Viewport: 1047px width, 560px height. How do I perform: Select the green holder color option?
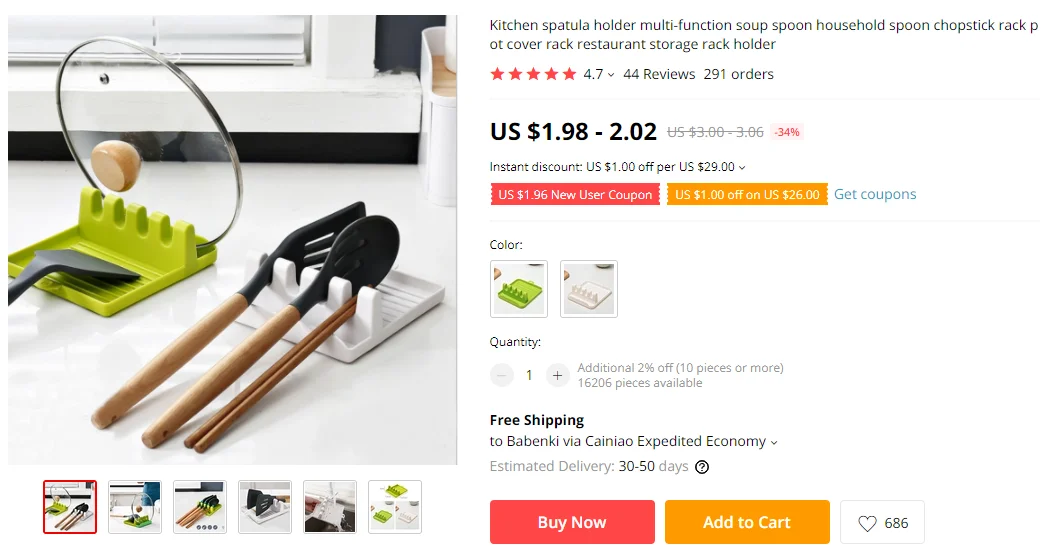[x=519, y=289]
